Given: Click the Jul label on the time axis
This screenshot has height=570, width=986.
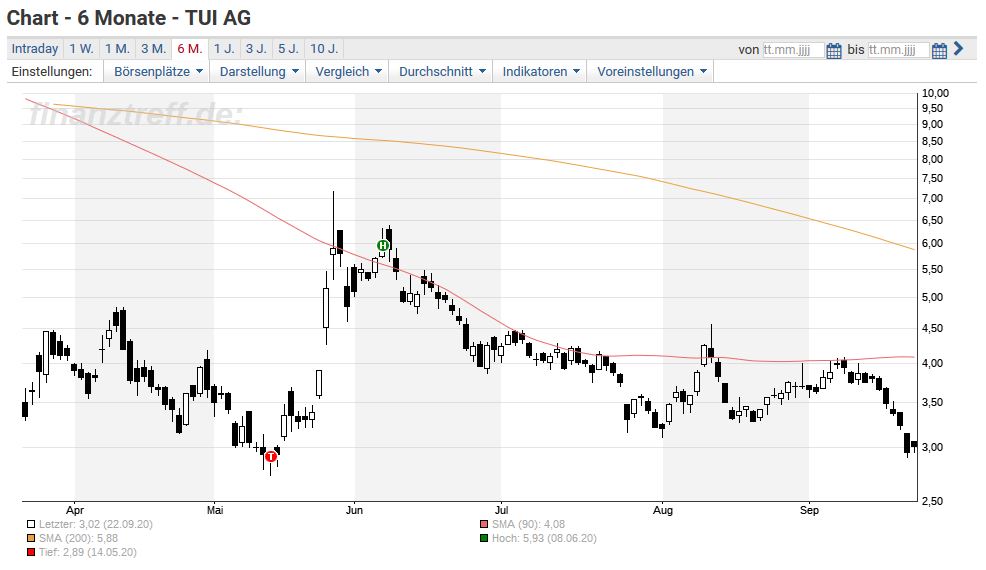Looking at the screenshot, I should tap(501, 510).
